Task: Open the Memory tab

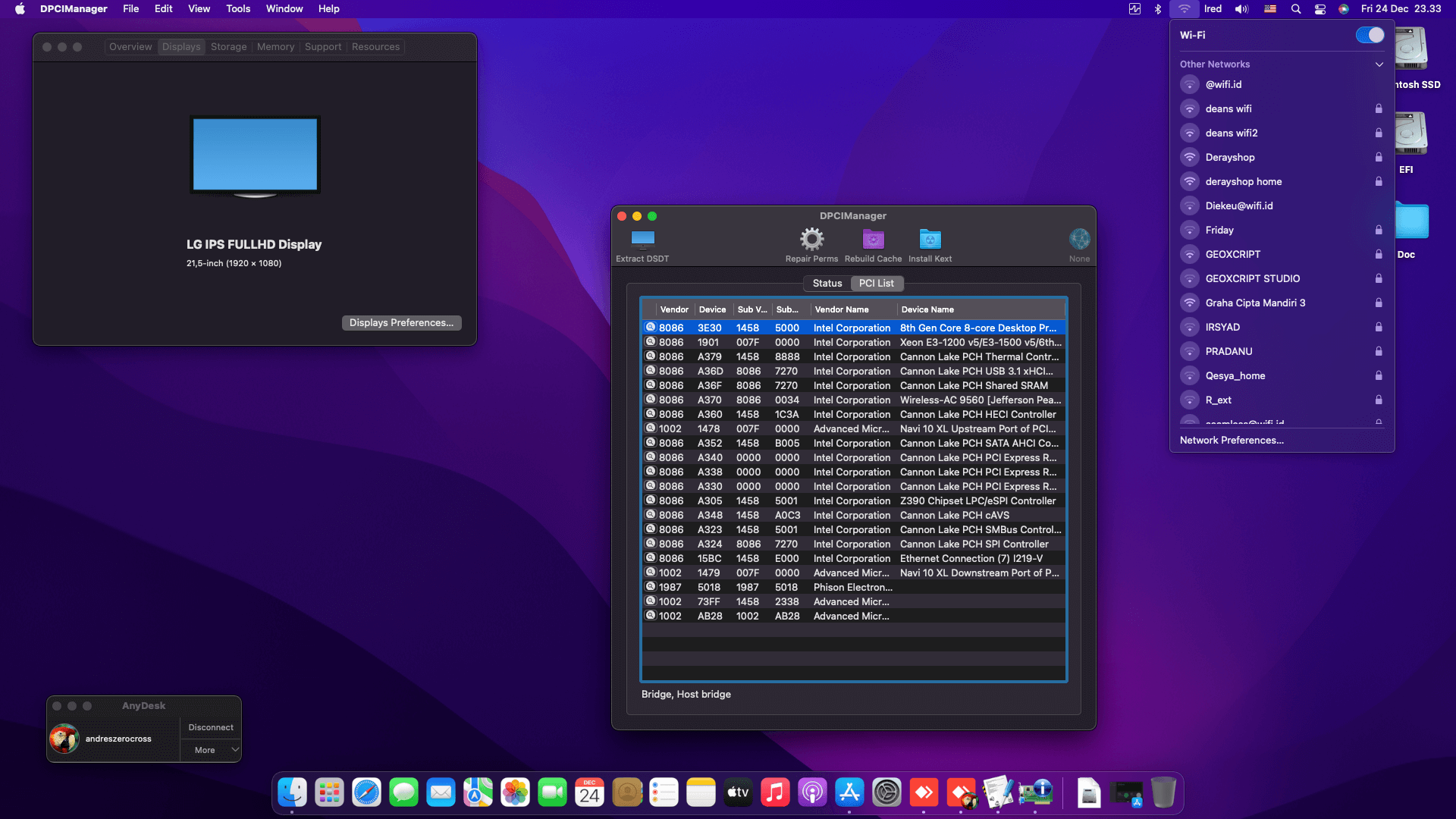Action: coord(275,47)
